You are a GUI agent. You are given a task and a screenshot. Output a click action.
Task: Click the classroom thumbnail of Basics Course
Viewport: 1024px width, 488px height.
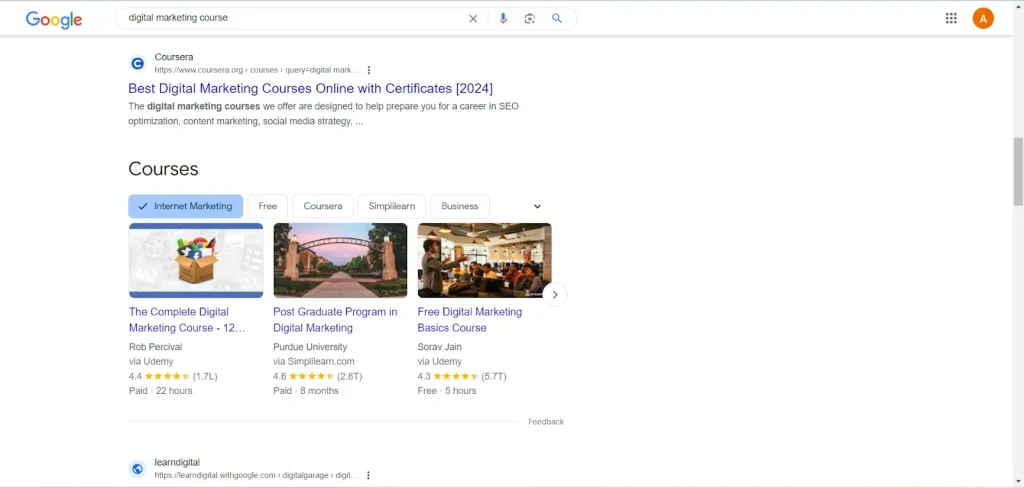[x=485, y=260]
